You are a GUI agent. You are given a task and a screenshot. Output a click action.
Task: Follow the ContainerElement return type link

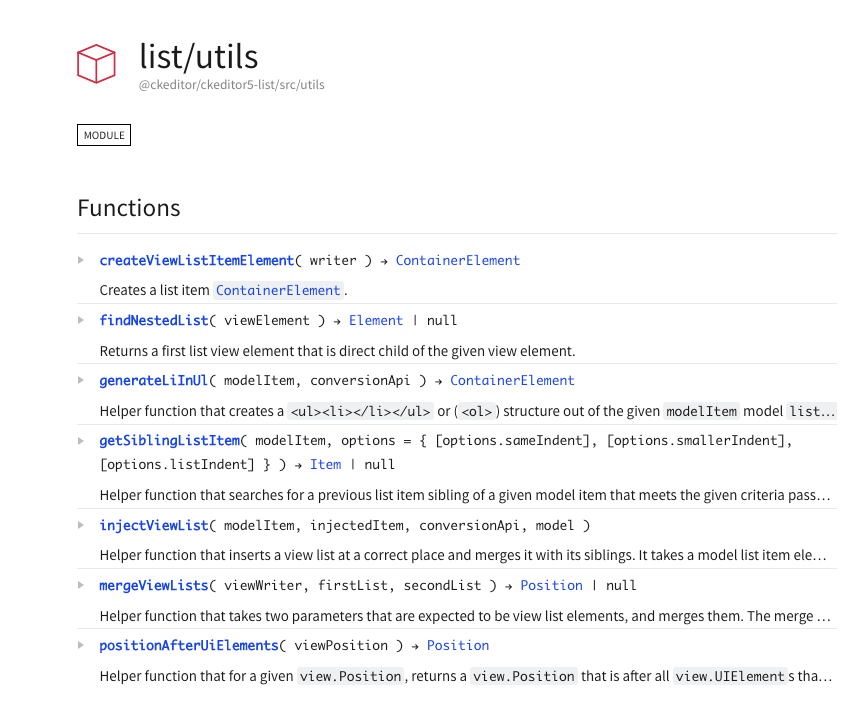click(x=458, y=260)
